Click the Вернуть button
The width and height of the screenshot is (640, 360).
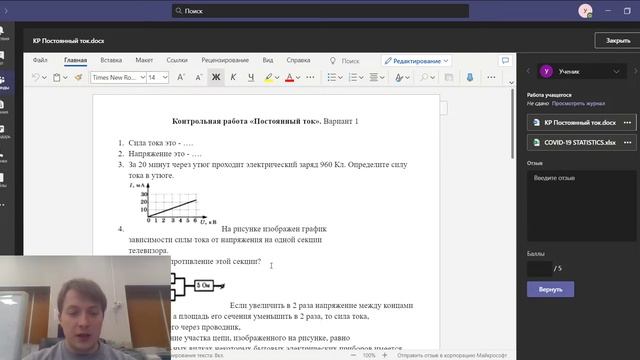(550, 289)
